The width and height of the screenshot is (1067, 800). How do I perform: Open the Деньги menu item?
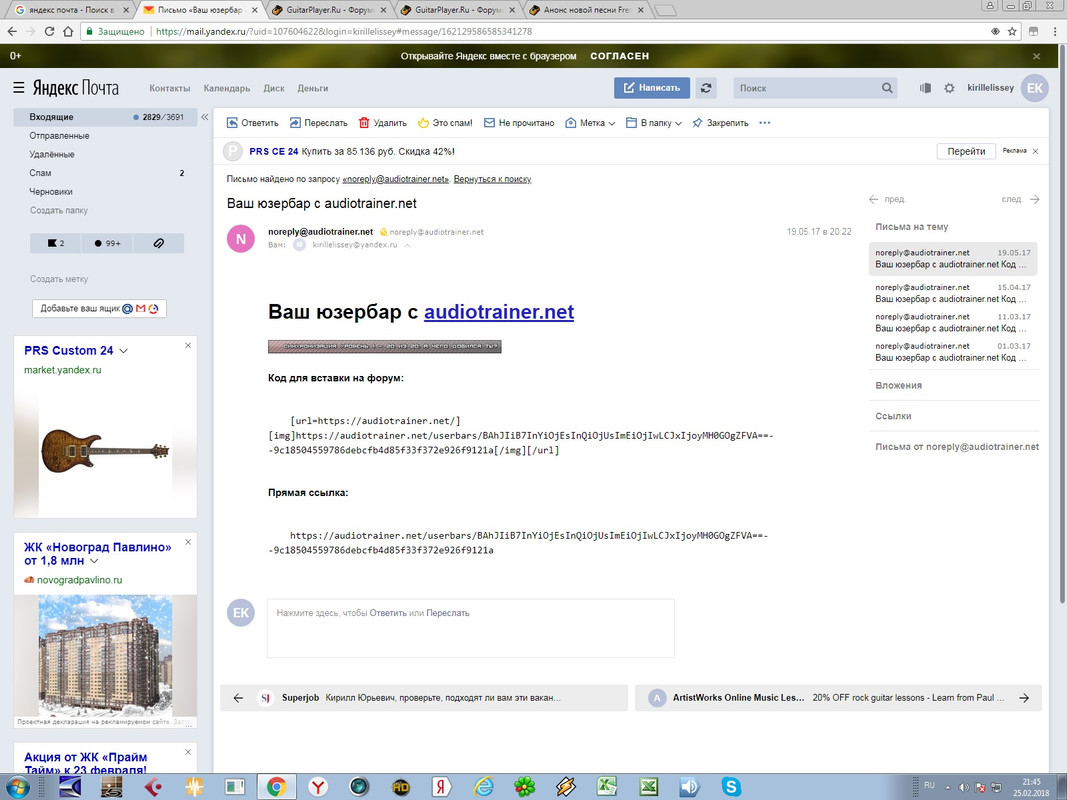point(312,88)
